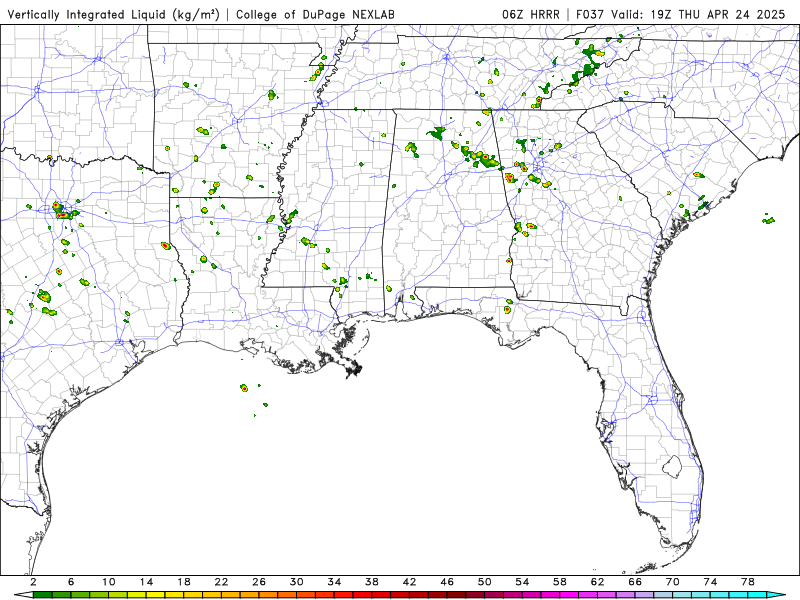
Task: Click the '06Z HRRR' model run label
Action: pyautogui.click(x=531, y=15)
